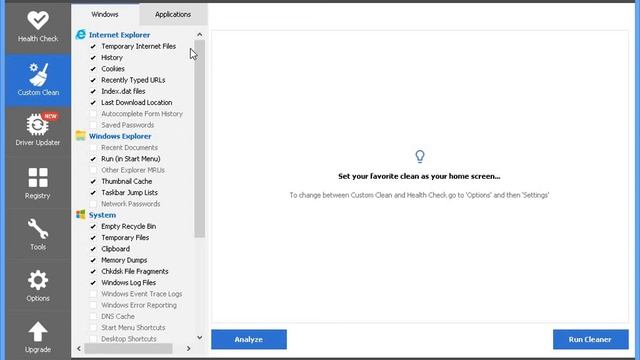
Task: Uncheck Temporary Internet Files
Action: (93, 47)
